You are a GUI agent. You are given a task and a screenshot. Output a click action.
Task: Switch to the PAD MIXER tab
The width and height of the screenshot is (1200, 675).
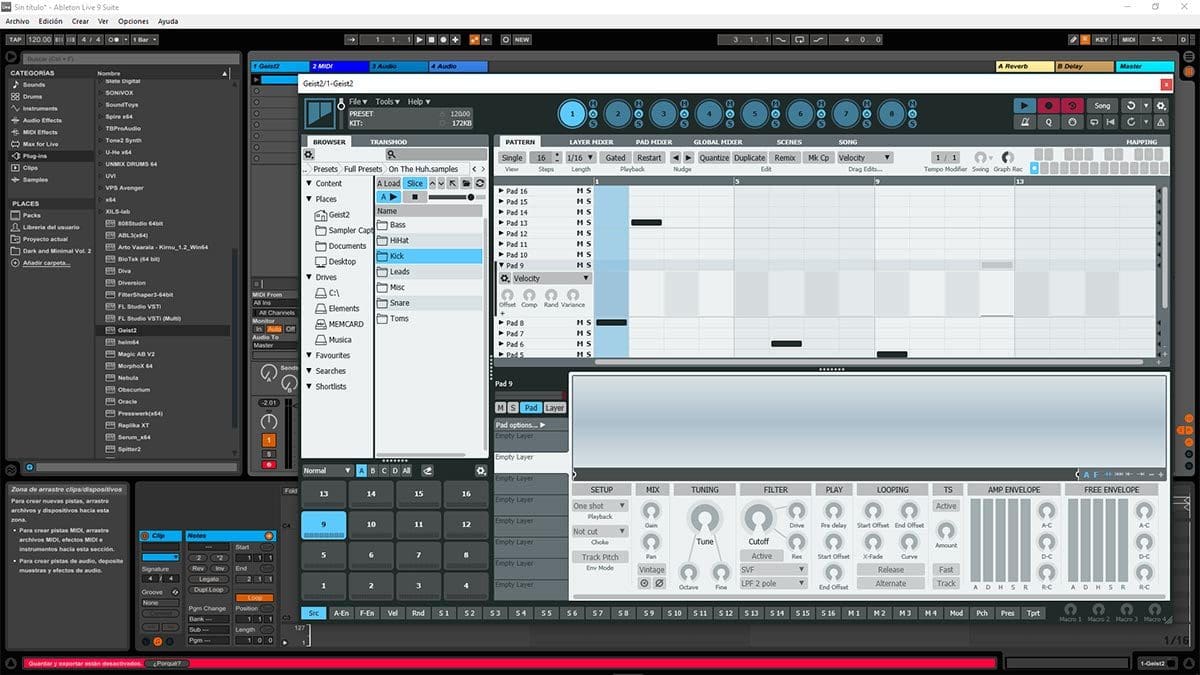654,142
